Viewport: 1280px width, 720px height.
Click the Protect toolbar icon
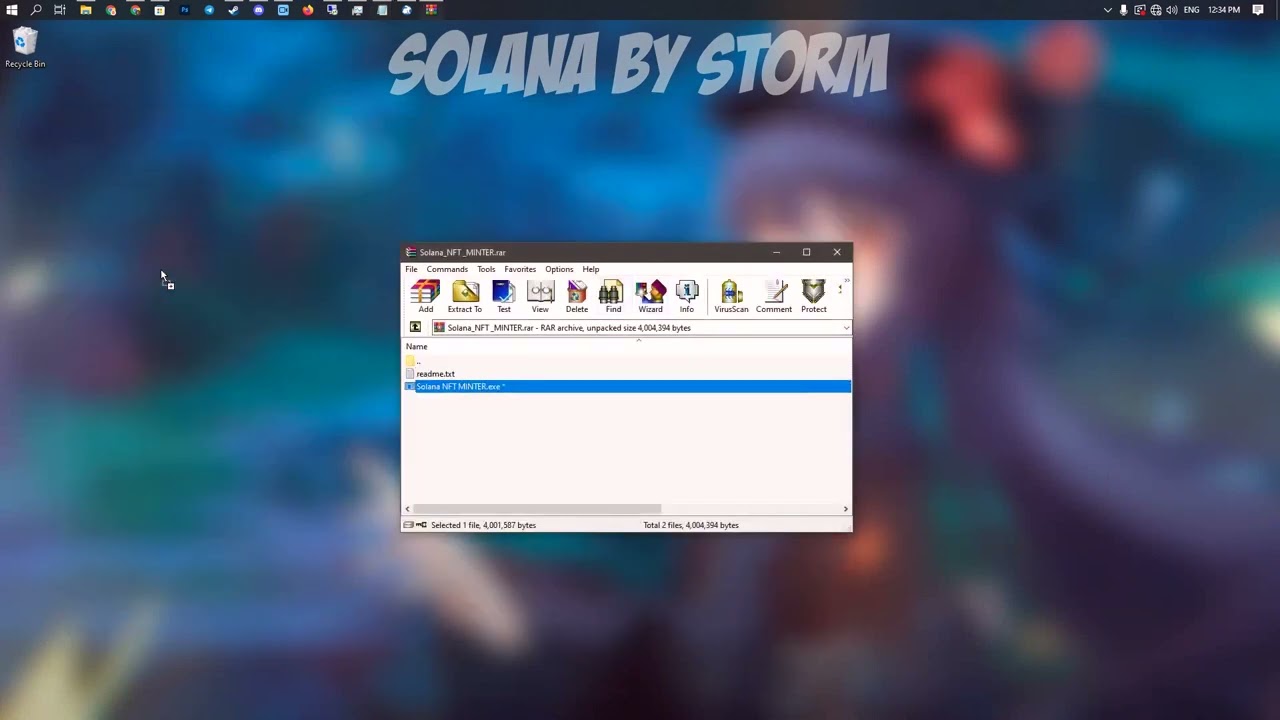pos(814,296)
